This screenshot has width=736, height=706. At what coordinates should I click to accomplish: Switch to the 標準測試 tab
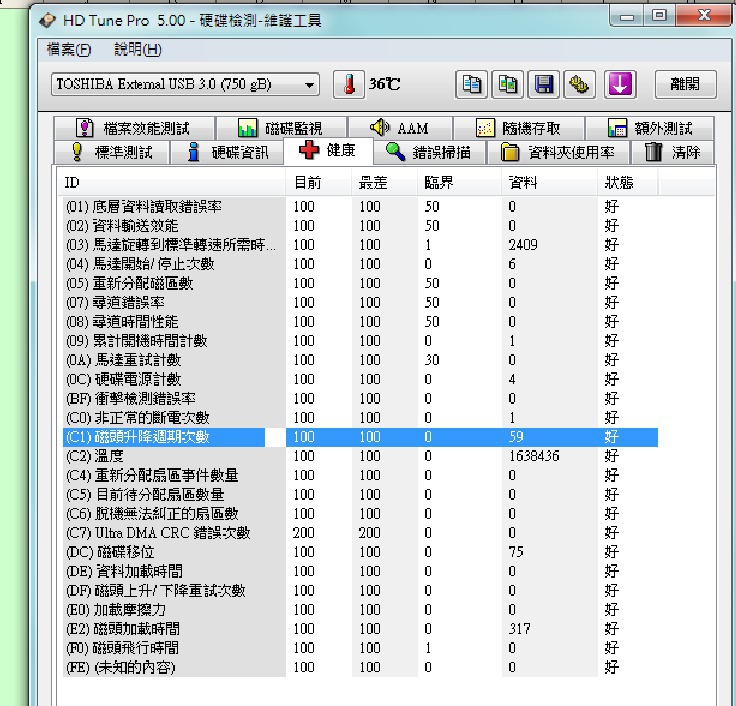tap(111, 152)
